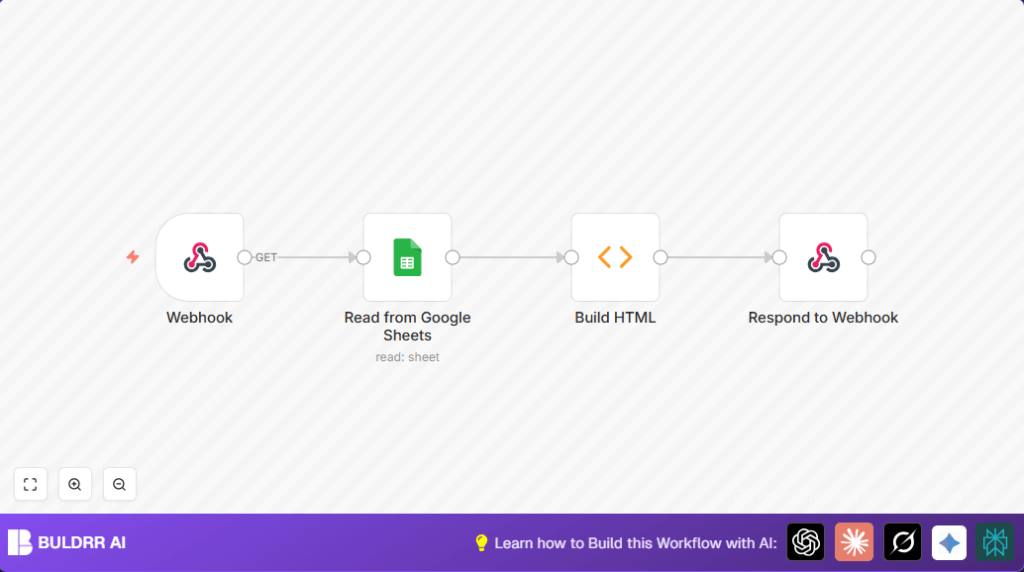Open the Perplexity teal icon
Image resolution: width=1024 pixels, height=572 pixels.
pos(995,542)
